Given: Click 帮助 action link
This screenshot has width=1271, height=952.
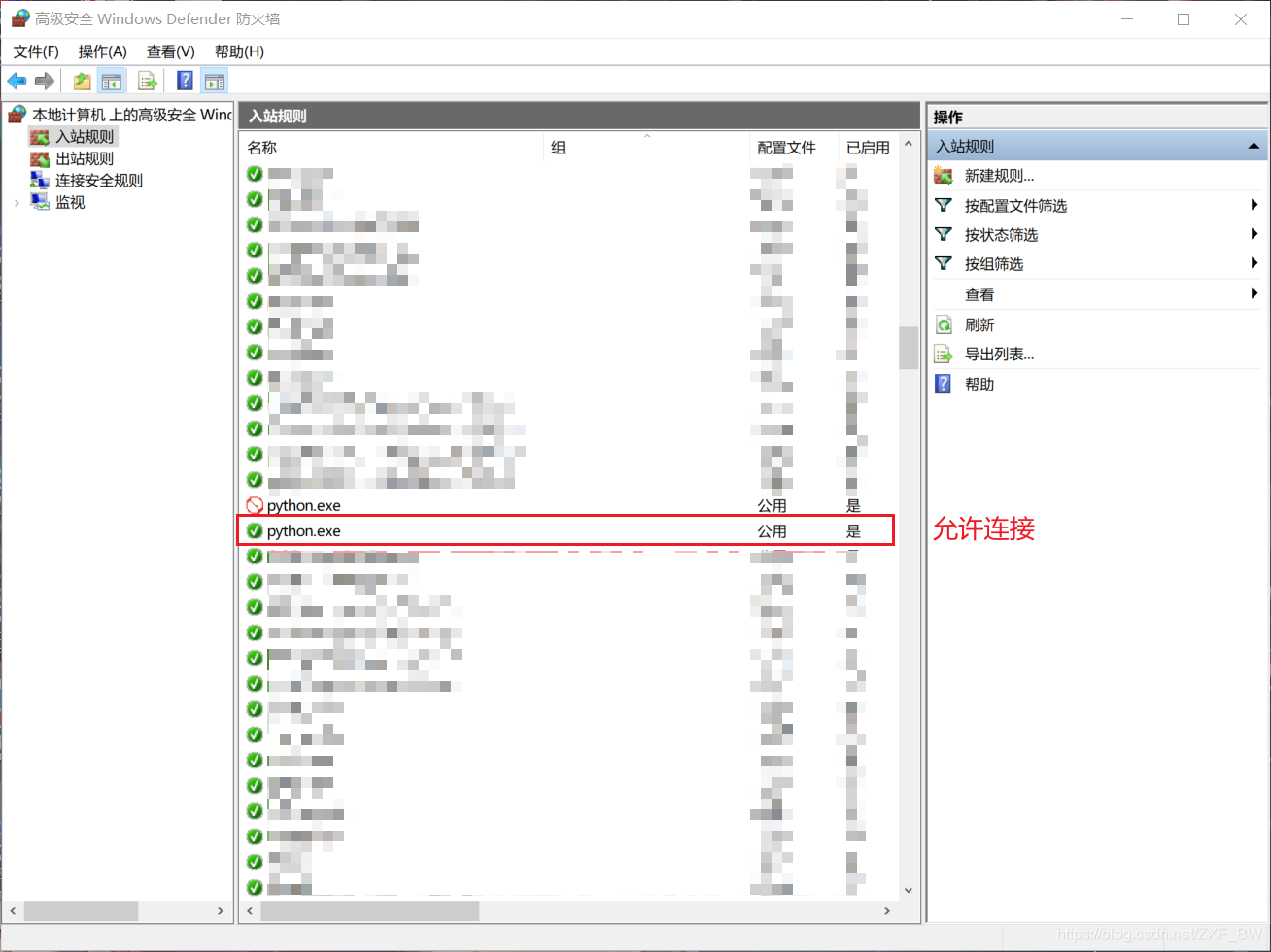Looking at the screenshot, I should click(979, 384).
